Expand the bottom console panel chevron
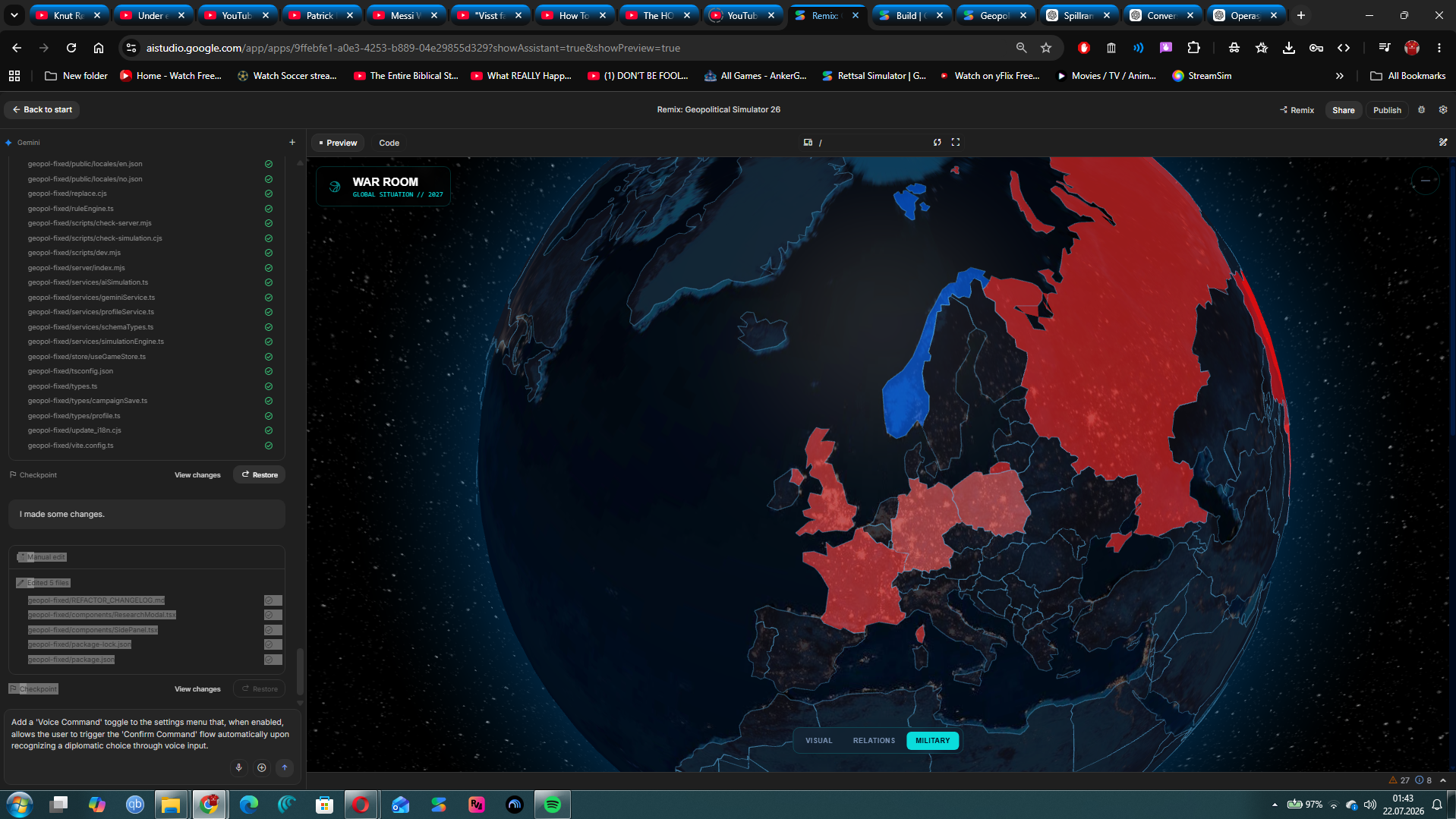Viewport: 1456px width, 819px height. tap(1443, 780)
